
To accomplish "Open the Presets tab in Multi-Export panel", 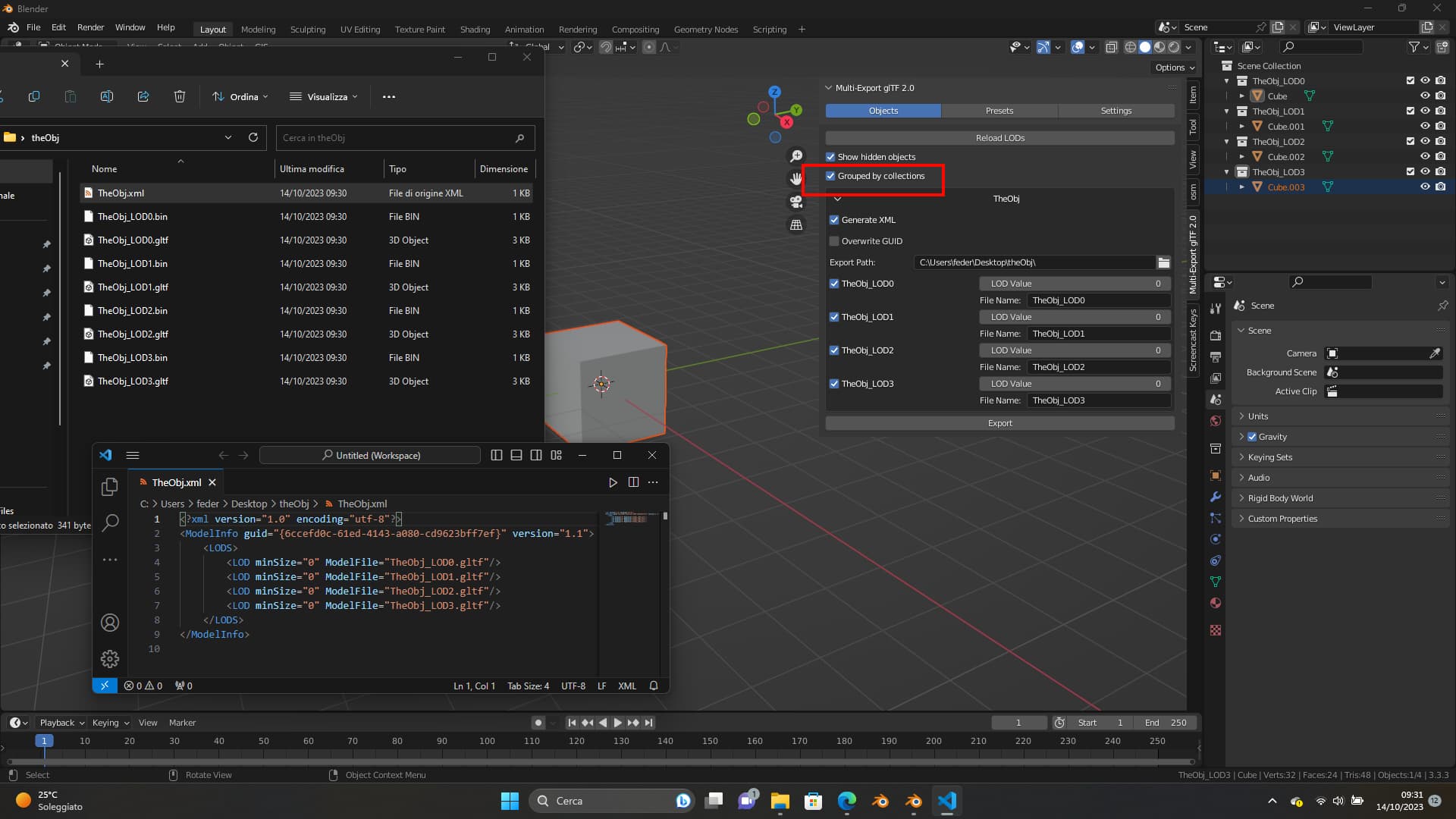I will click(999, 111).
